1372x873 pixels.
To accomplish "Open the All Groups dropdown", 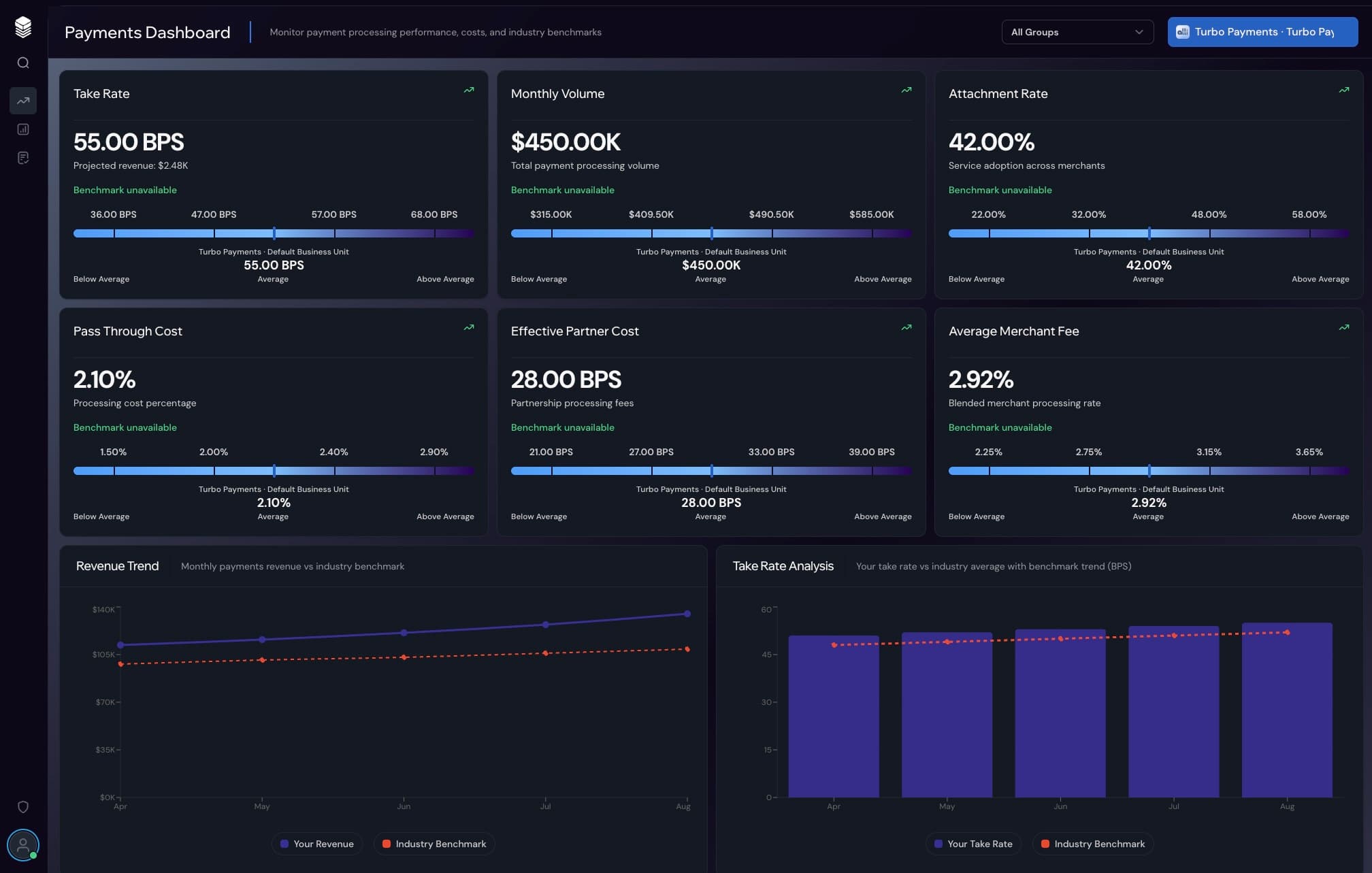I will pyautogui.click(x=1077, y=31).
